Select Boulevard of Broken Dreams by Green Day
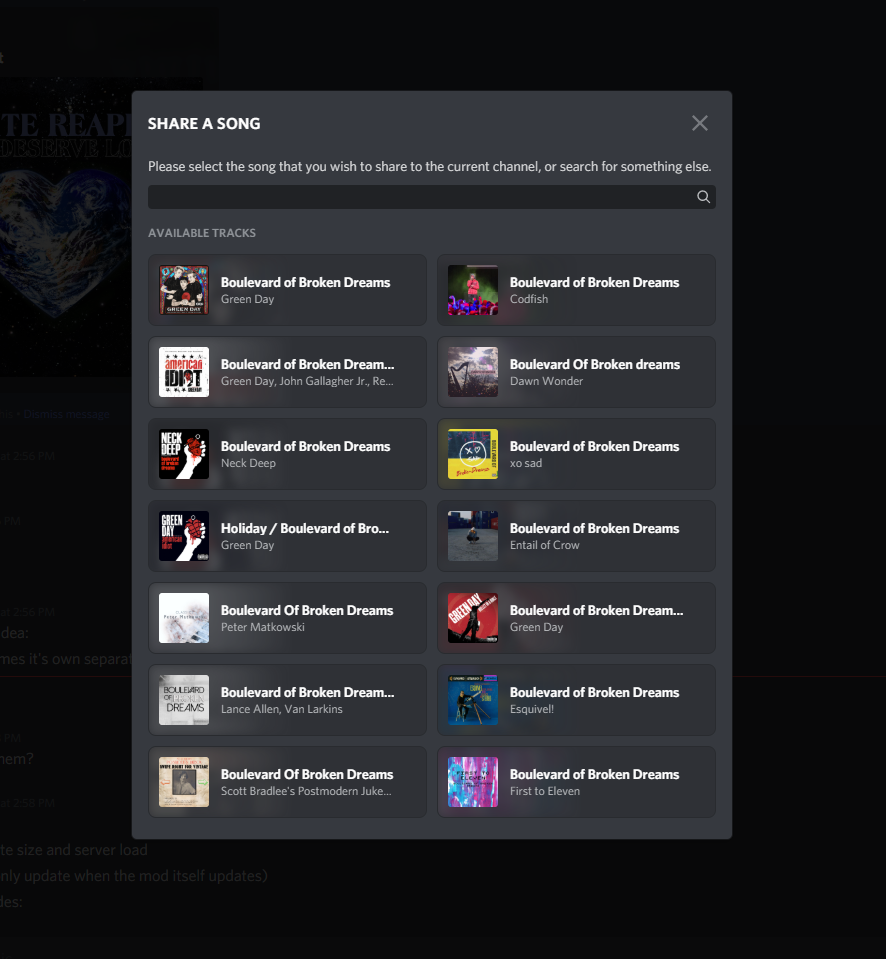Viewport: 886px width, 959px height. point(287,290)
